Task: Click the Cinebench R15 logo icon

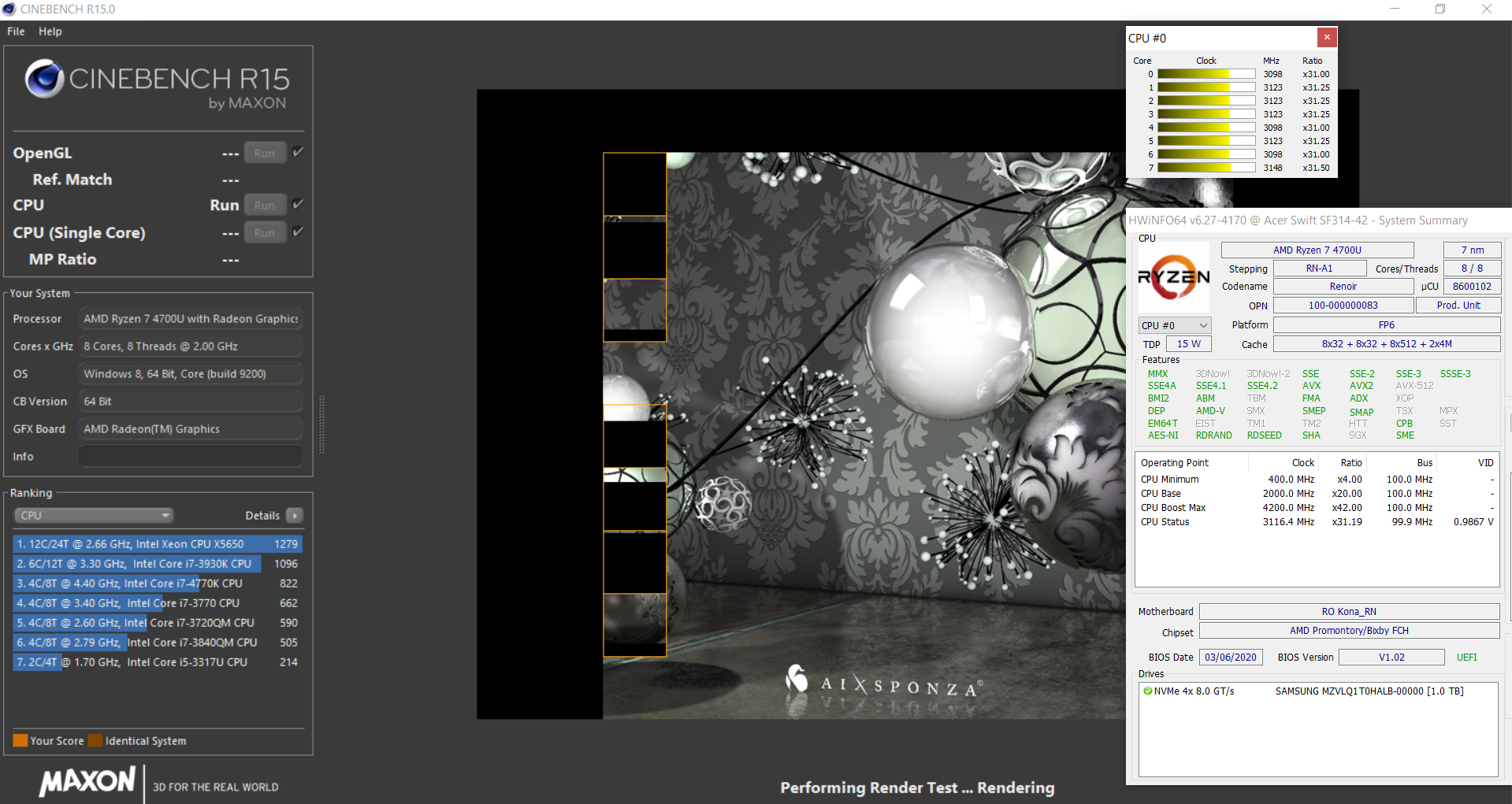Action: [x=44, y=78]
